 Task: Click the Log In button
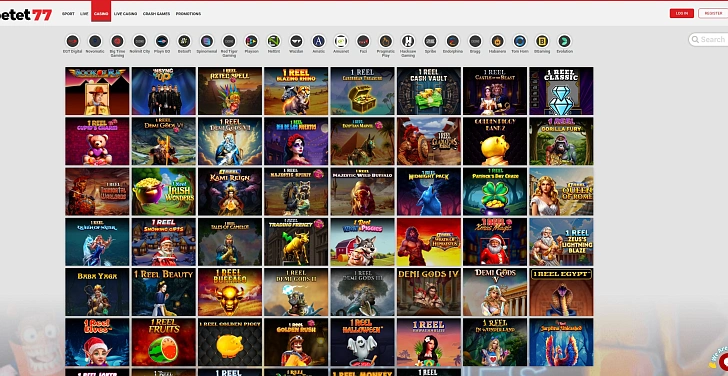click(682, 13)
